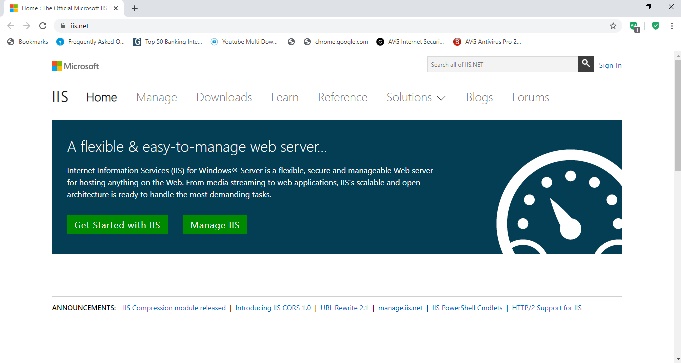
Task: Click the vertical scrollbar thumb
Action: 678,115
